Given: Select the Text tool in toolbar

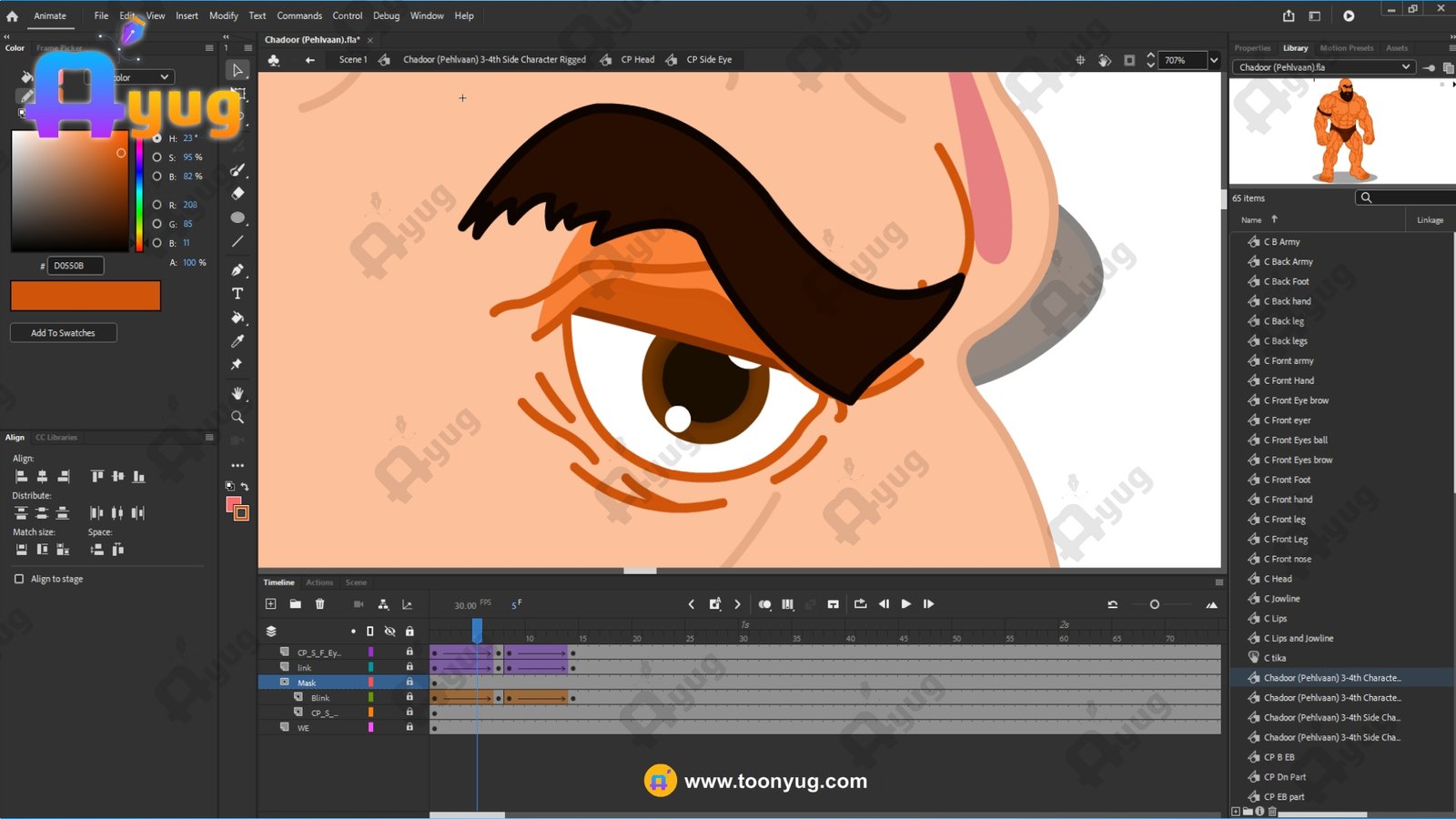Looking at the screenshot, I should click(238, 294).
